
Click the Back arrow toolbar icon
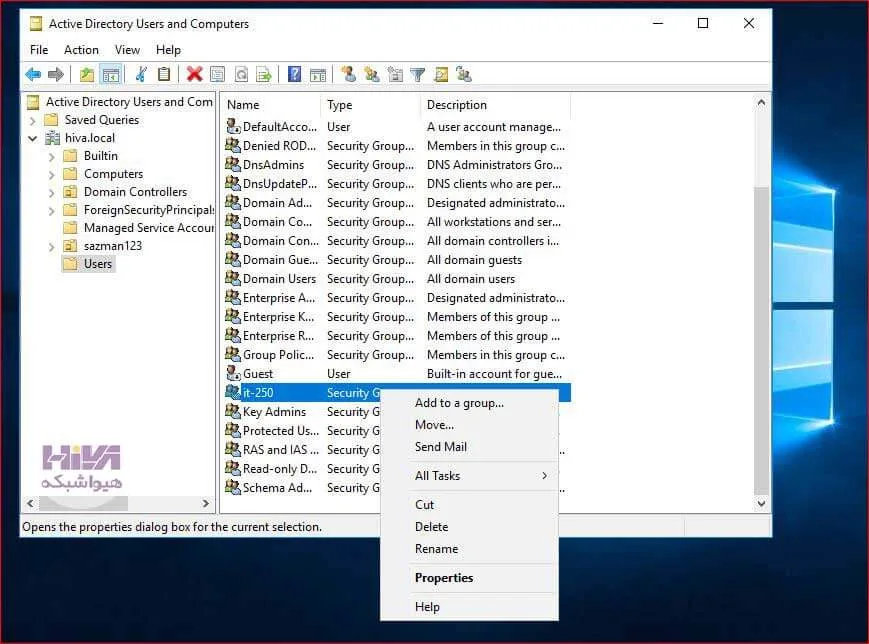pos(34,74)
